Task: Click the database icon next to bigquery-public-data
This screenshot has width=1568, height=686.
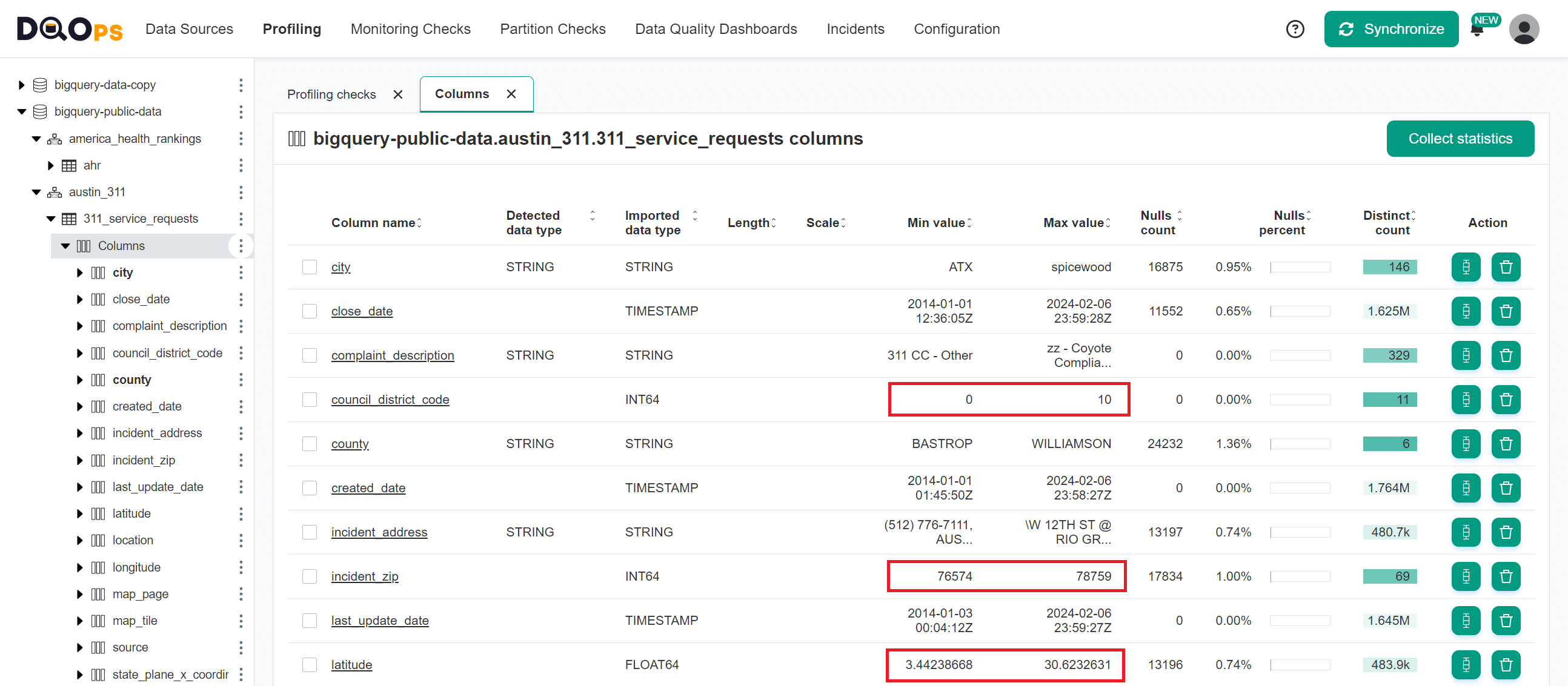Action: pos(39,111)
